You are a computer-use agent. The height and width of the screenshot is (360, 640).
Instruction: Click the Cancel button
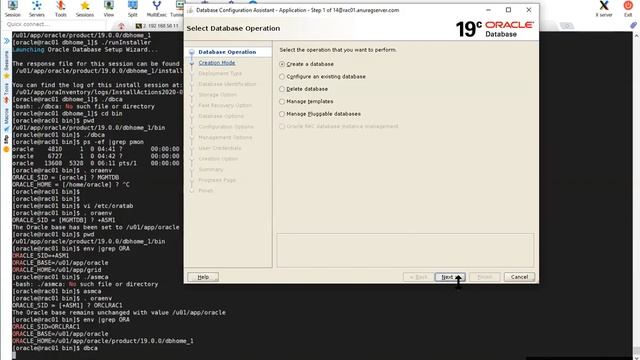pyautogui.click(x=519, y=277)
